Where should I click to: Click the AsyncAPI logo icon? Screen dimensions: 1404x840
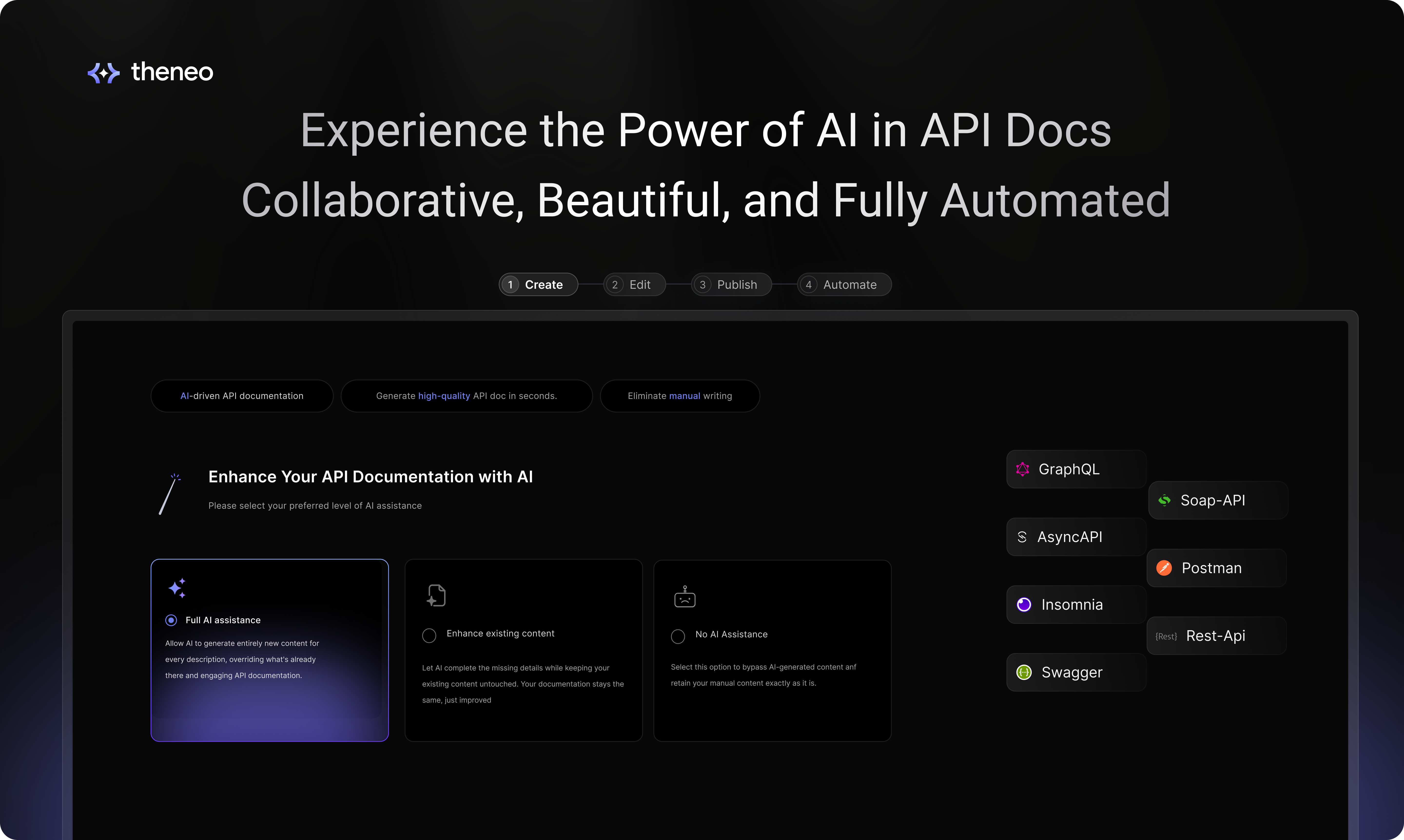click(1022, 537)
